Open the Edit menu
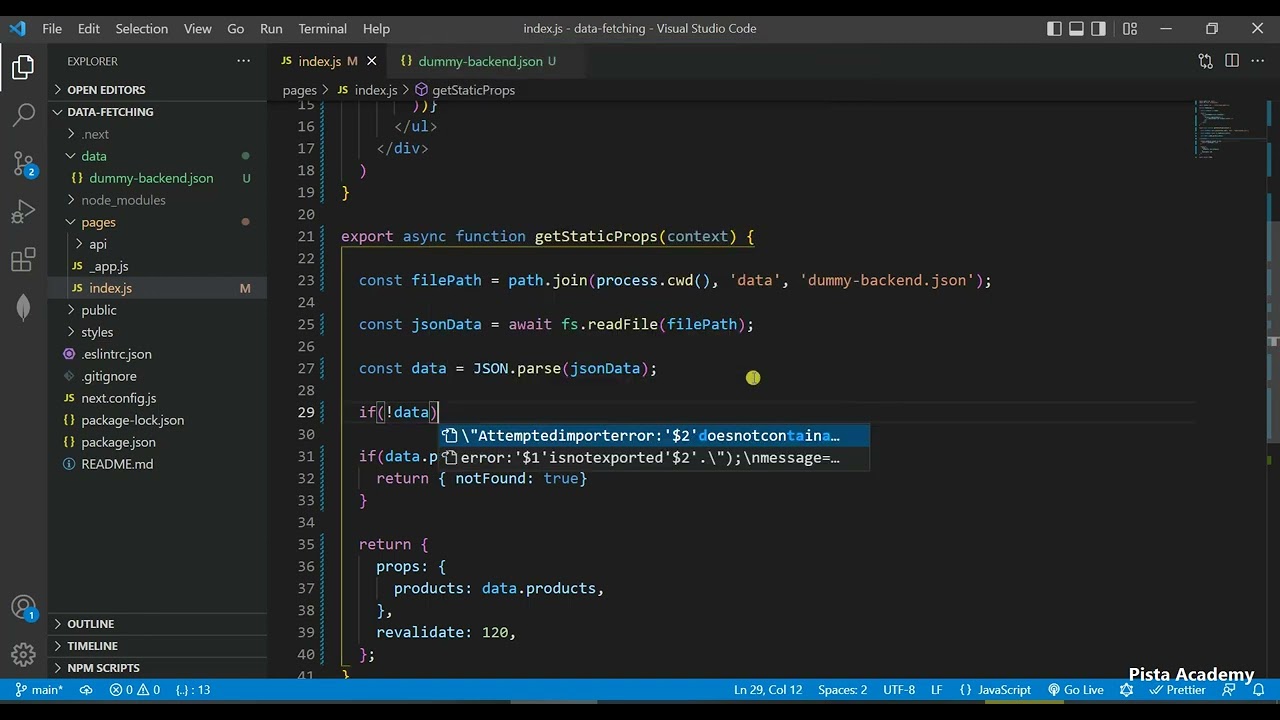This screenshot has width=1280, height=720. click(x=89, y=29)
